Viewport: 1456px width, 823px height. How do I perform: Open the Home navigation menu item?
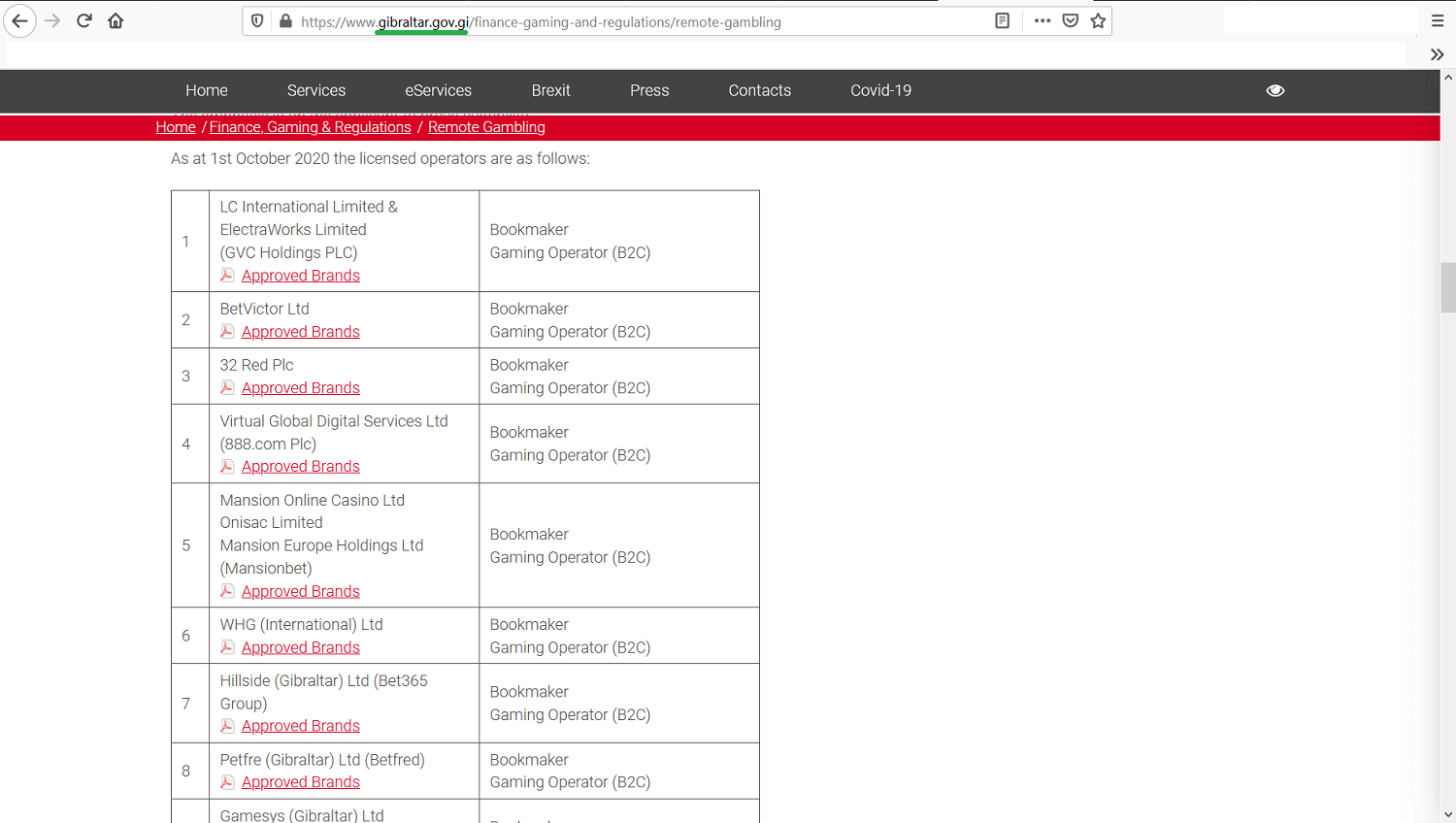point(207,90)
